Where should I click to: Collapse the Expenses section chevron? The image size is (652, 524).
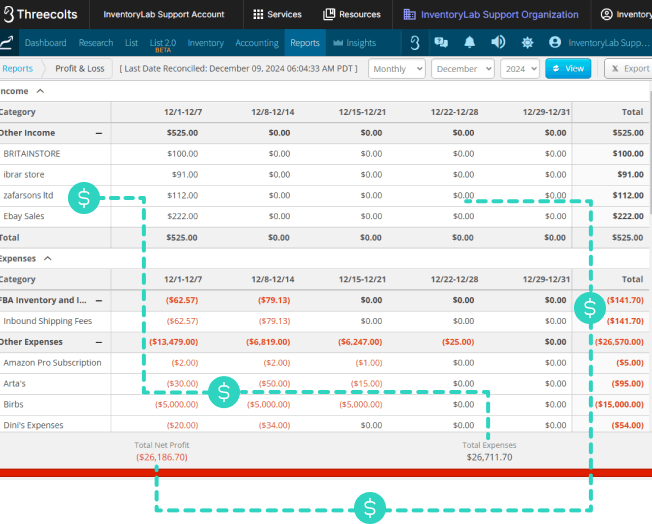tap(48, 259)
